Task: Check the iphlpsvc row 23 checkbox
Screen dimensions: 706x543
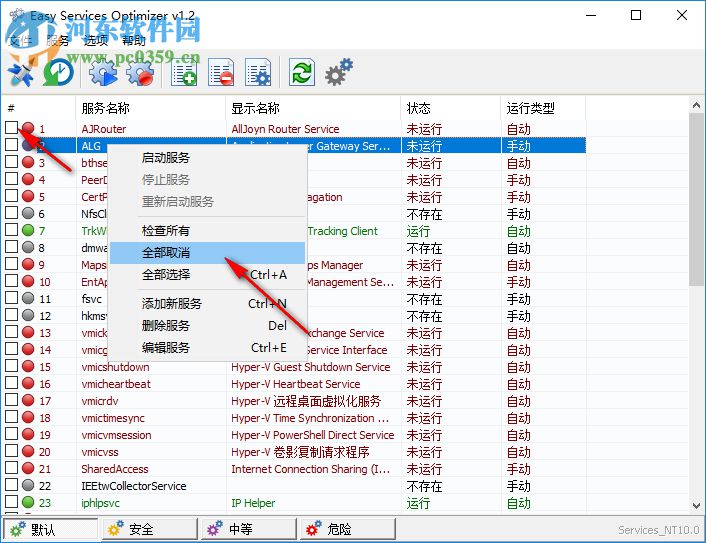Action: [11, 502]
